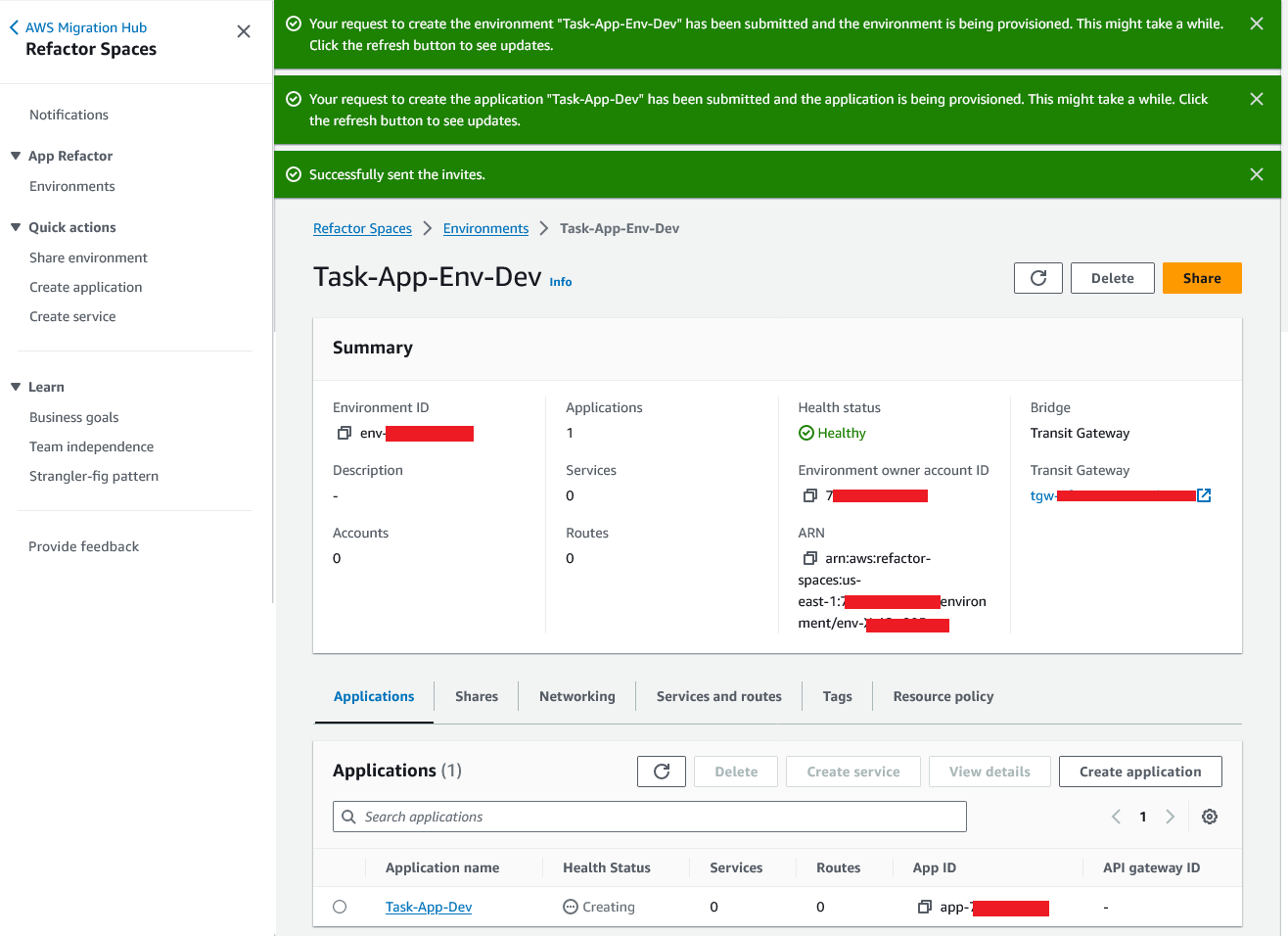Viewport: 1288px width, 936px height.
Task: Click the Delete environment button
Action: pos(1113,278)
